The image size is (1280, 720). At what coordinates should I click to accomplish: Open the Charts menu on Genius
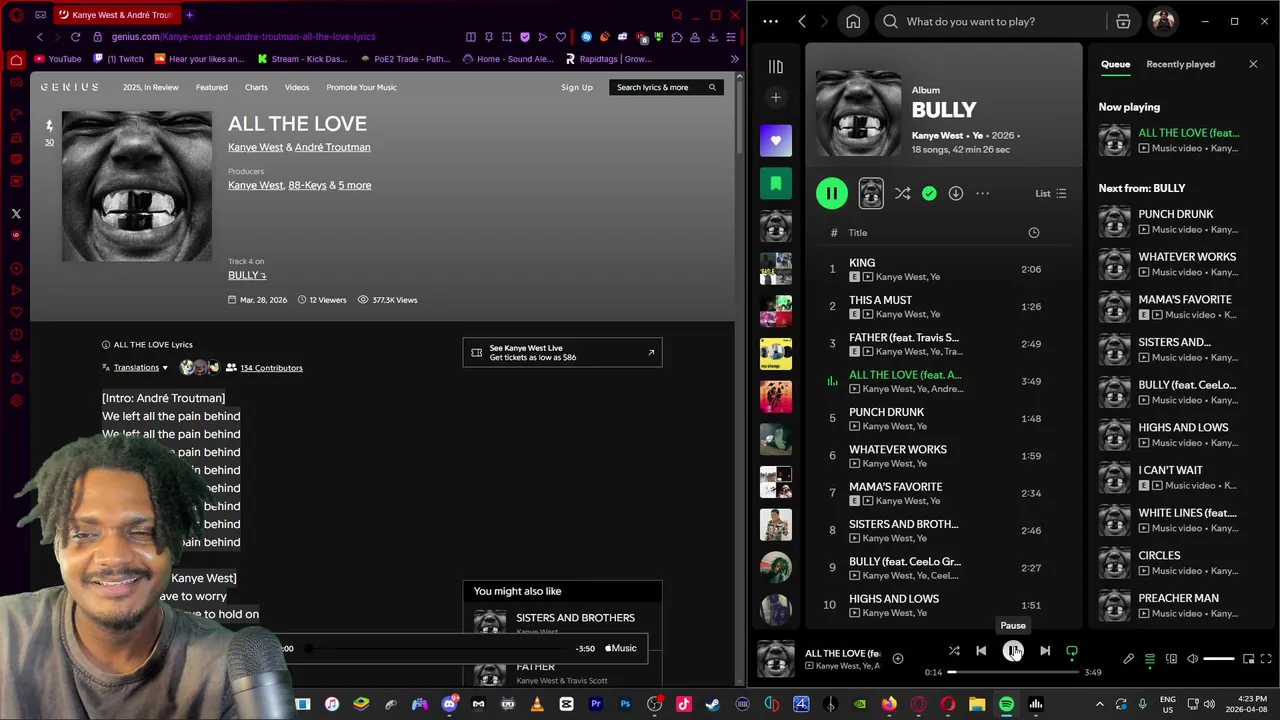pos(256,87)
